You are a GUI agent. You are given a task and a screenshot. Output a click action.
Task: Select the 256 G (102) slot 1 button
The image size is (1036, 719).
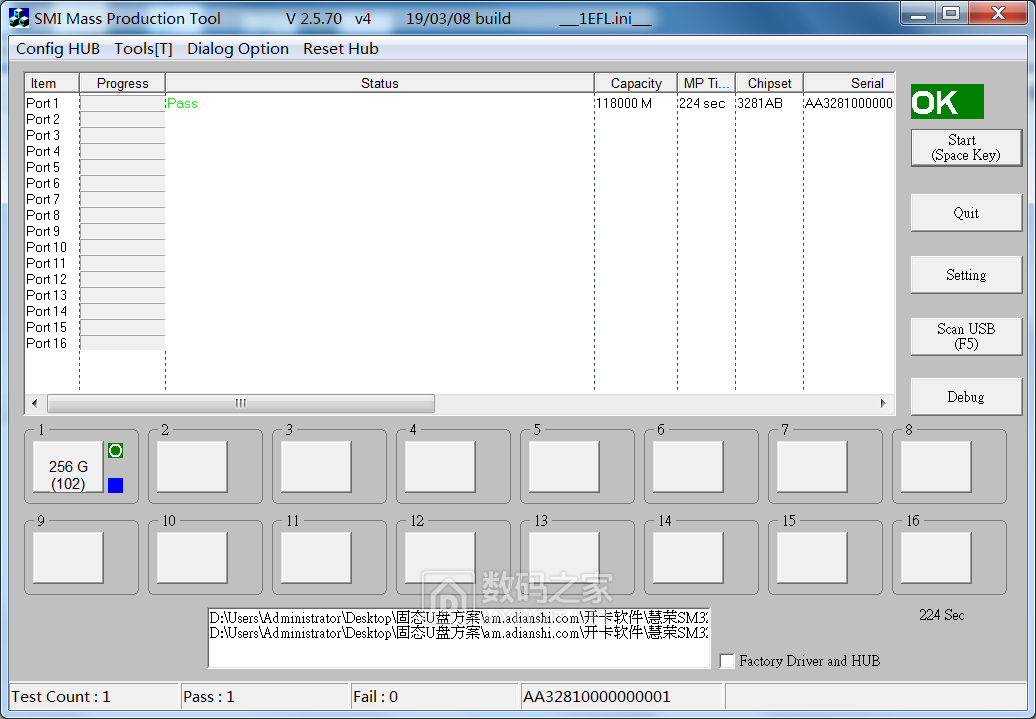pos(68,467)
